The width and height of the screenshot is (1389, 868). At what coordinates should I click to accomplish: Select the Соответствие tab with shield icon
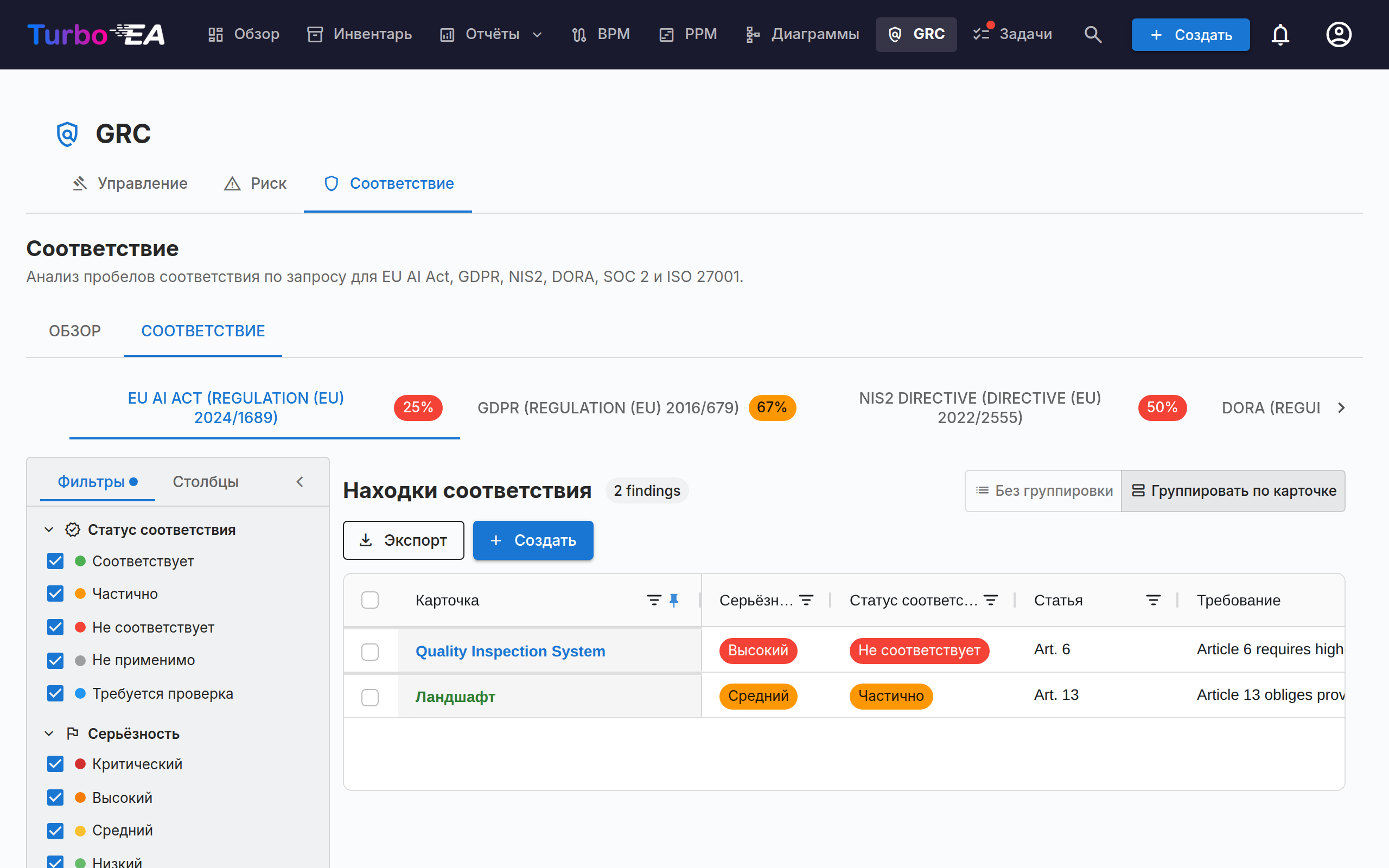[388, 183]
